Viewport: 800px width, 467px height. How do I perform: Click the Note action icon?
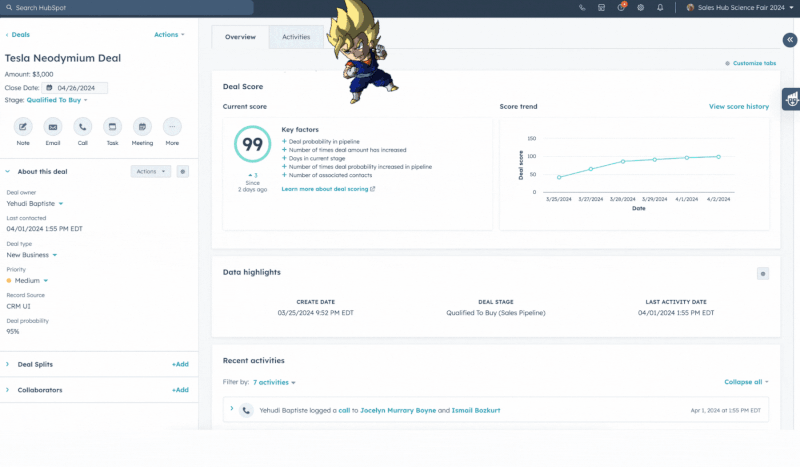pyautogui.click(x=23, y=127)
